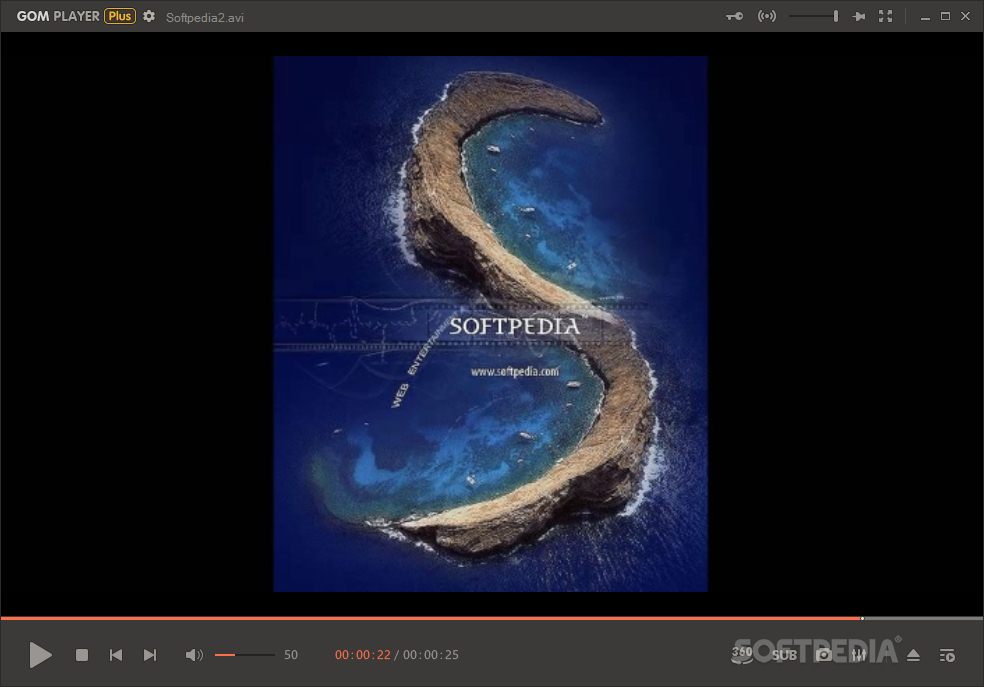Image resolution: width=984 pixels, height=687 pixels.
Task: Toggle the playlist panel icon
Action: point(948,656)
